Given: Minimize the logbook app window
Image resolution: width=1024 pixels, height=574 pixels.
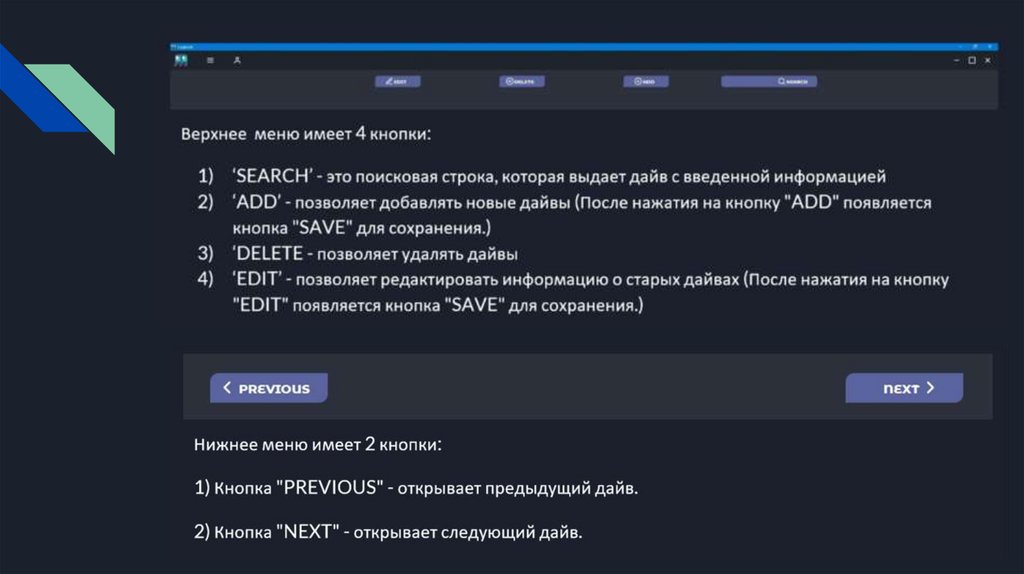Looking at the screenshot, I should (x=955, y=61).
